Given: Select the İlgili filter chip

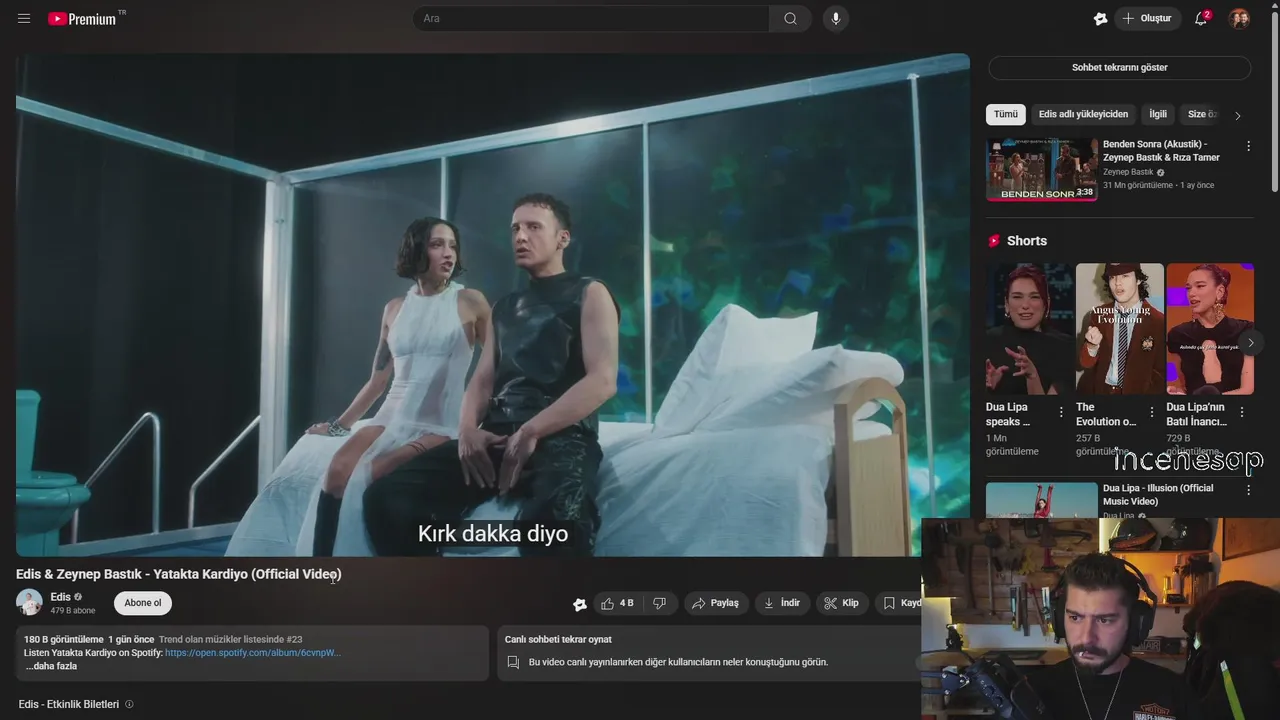Looking at the screenshot, I should click(1158, 114).
